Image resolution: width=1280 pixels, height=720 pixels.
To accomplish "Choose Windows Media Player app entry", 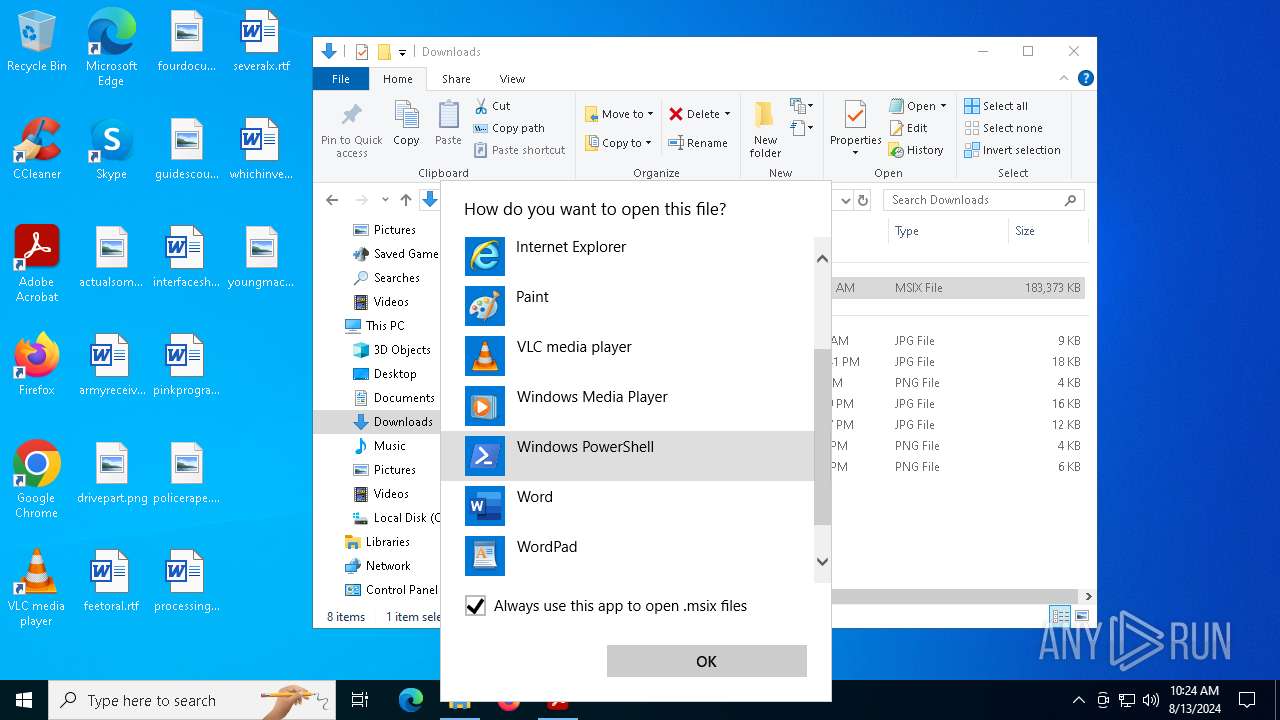I will (x=627, y=406).
